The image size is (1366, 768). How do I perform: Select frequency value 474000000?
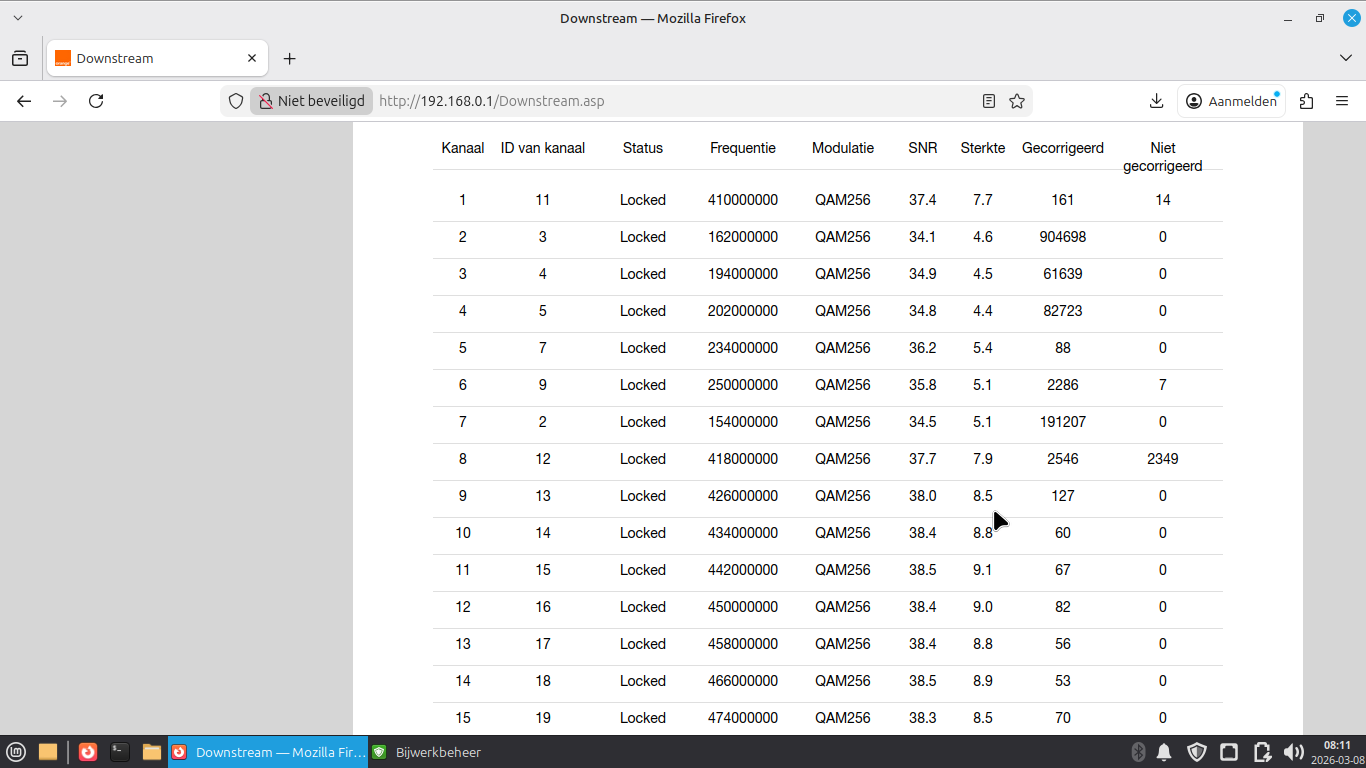tap(743, 718)
